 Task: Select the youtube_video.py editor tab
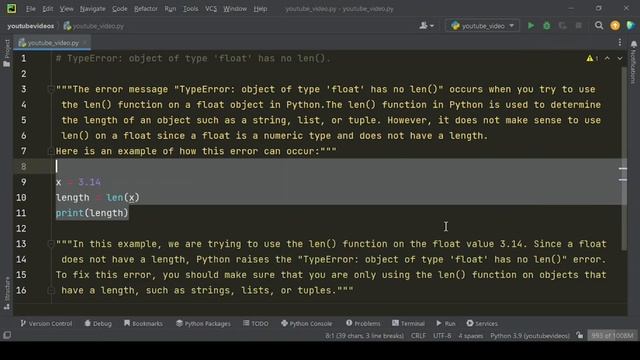[x=53, y=42]
